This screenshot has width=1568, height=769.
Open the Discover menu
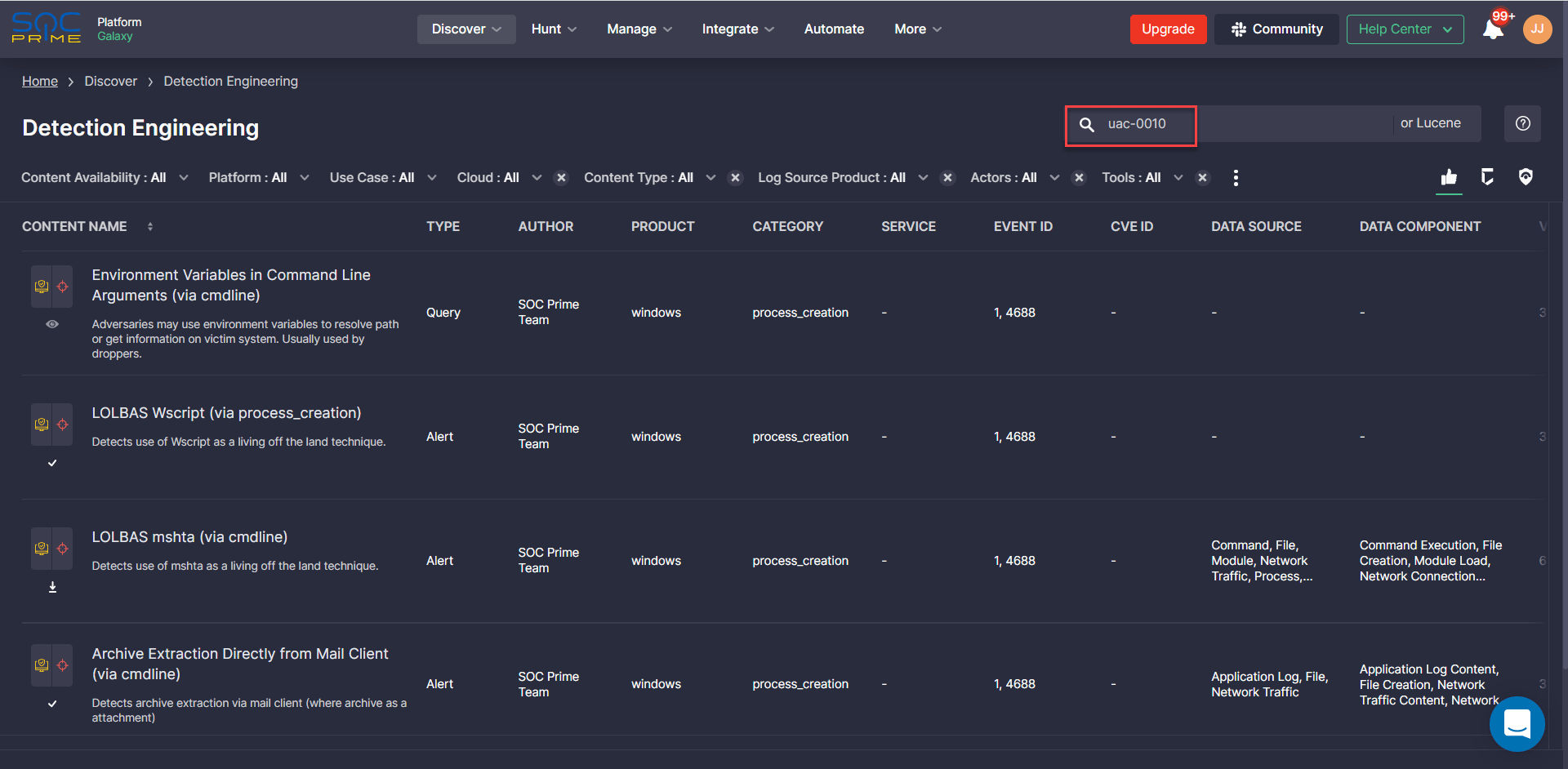[466, 29]
